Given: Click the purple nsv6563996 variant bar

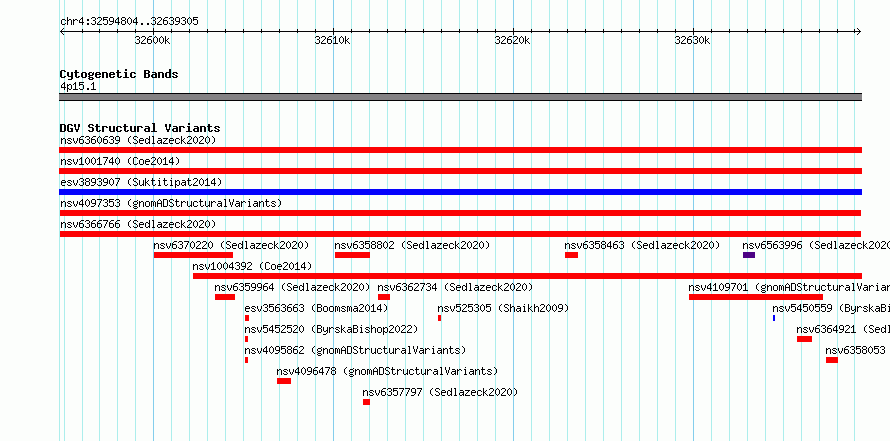Looking at the screenshot, I should coord(749,255).
